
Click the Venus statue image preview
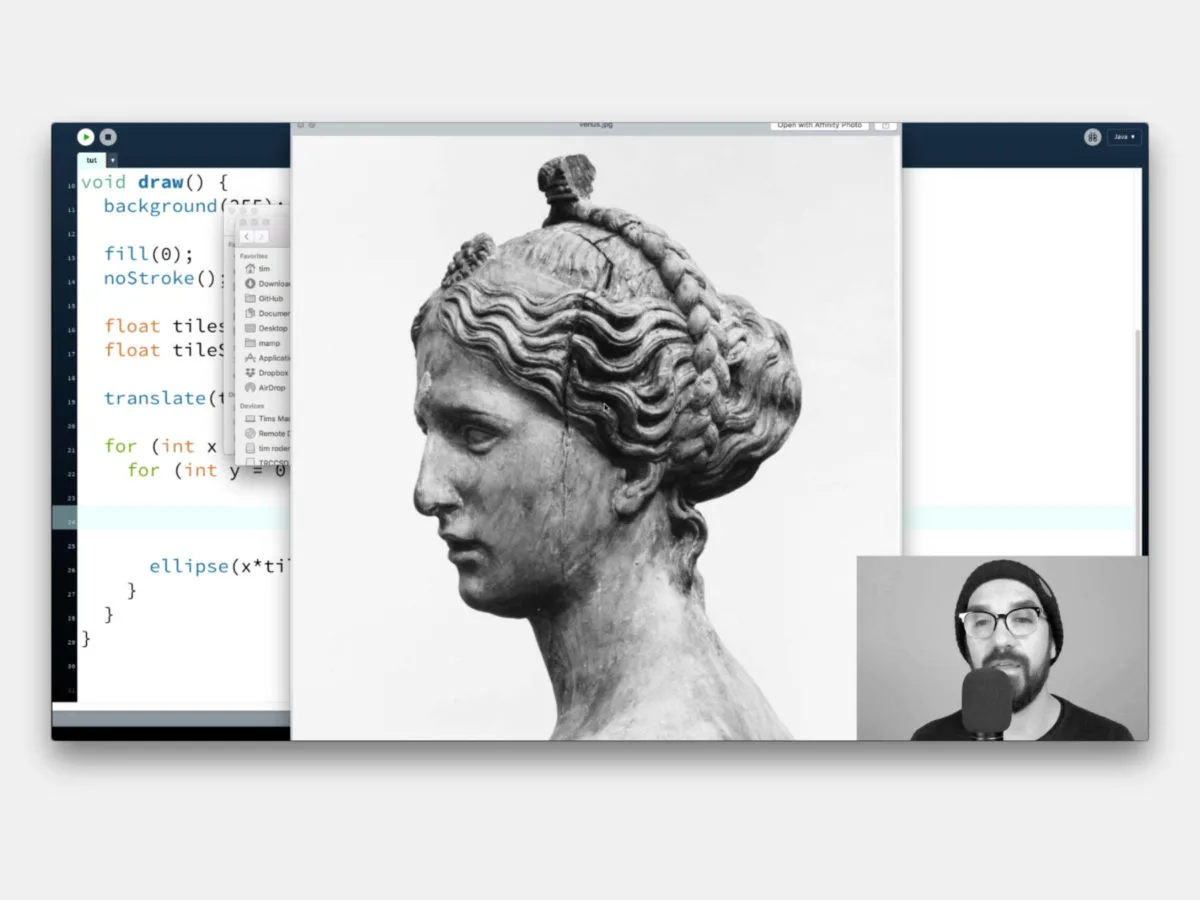pos(596,436)
